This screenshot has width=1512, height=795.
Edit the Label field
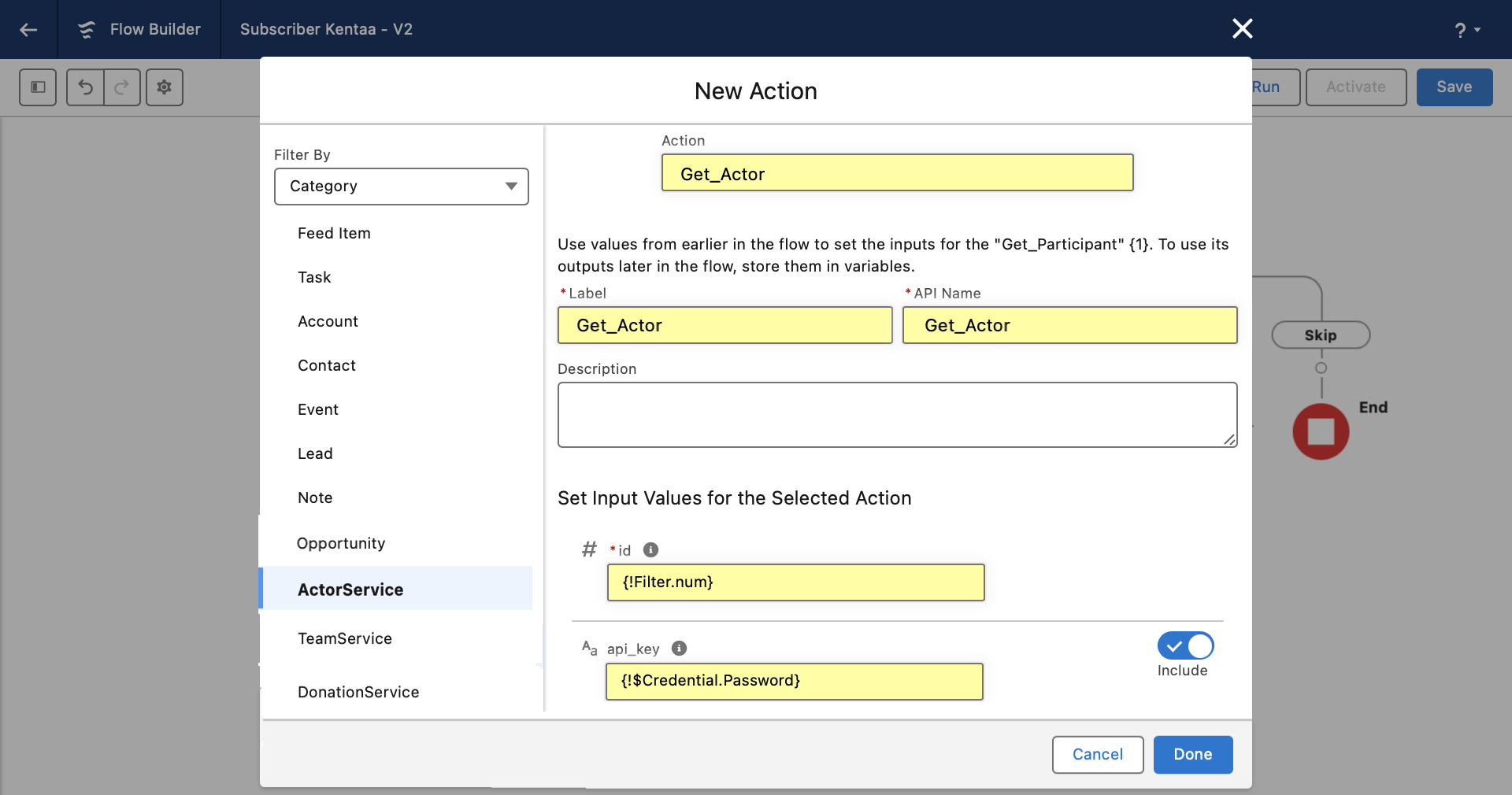(724, 326)
